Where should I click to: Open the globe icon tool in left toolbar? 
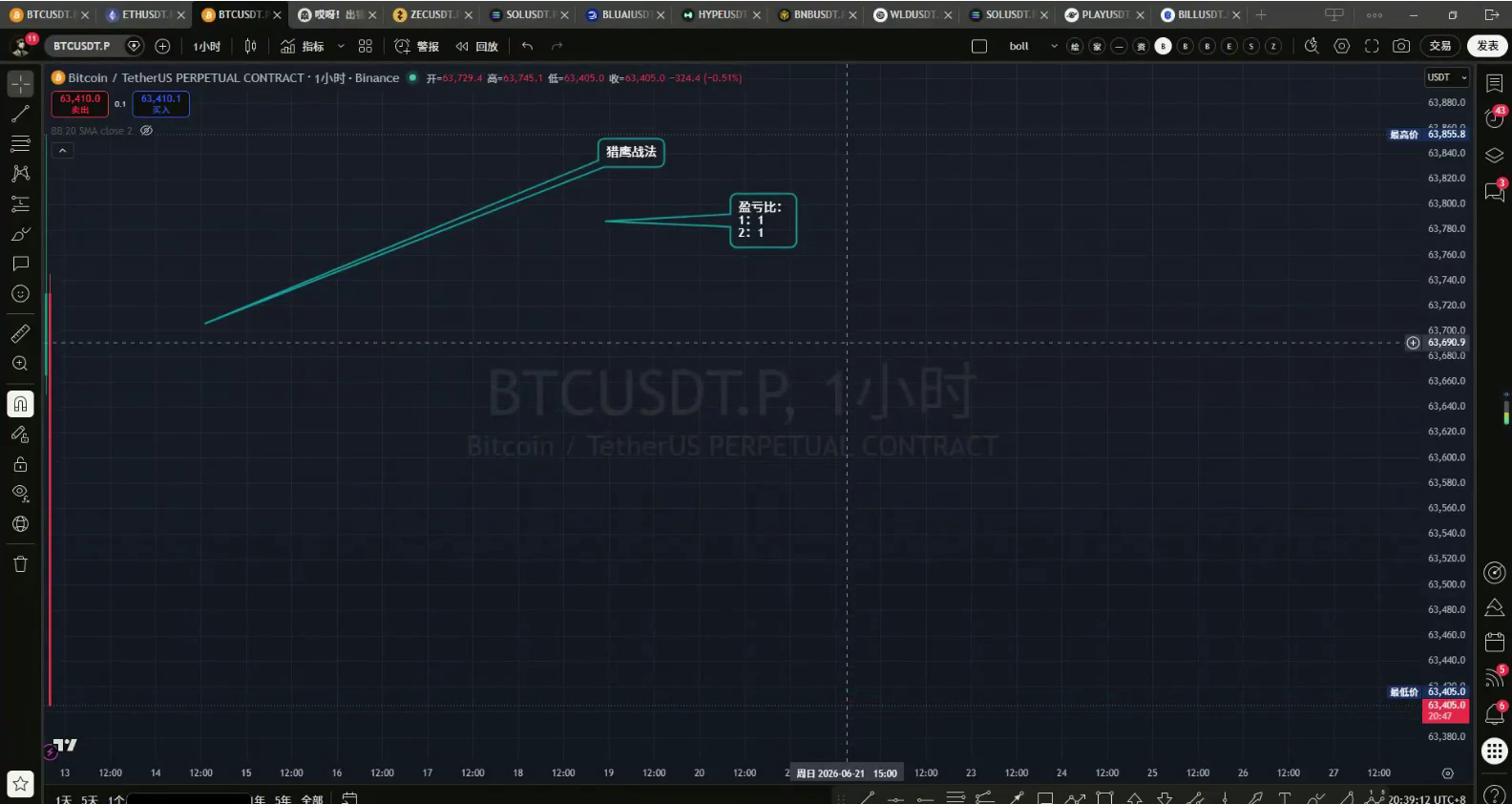click(x=20, y=524)
